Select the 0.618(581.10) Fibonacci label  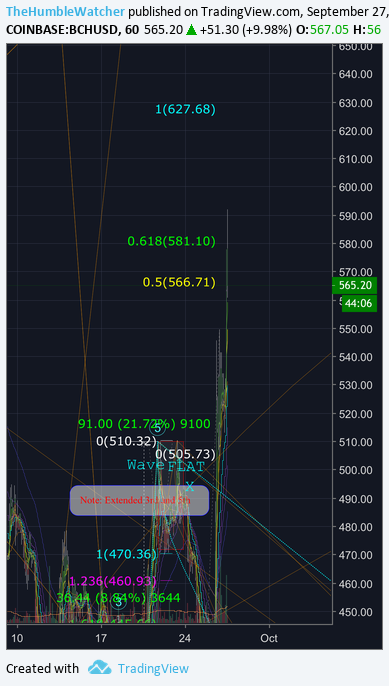[x=172, y=241]
